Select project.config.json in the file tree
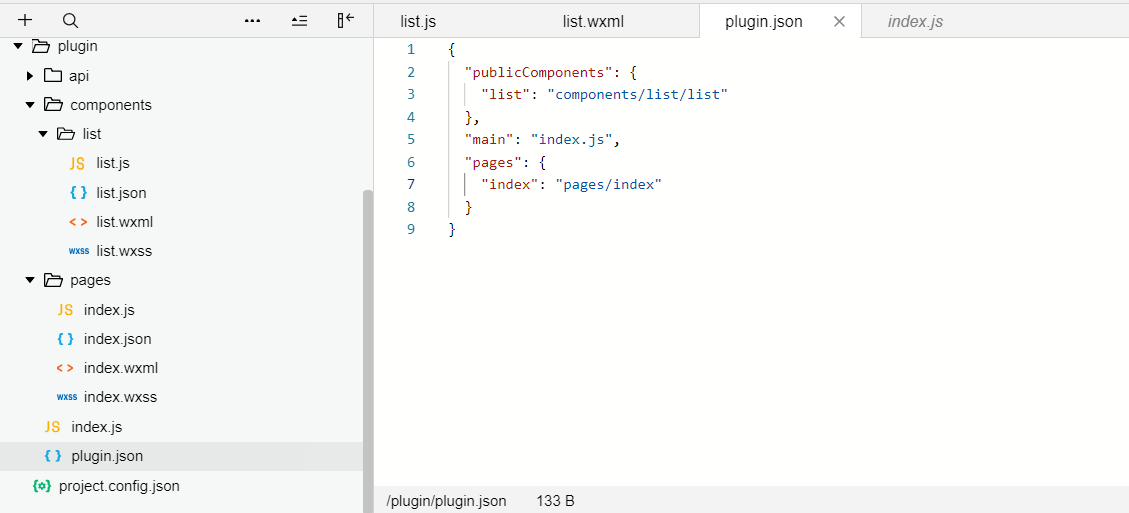1129x513 pixels. (119, 486)
